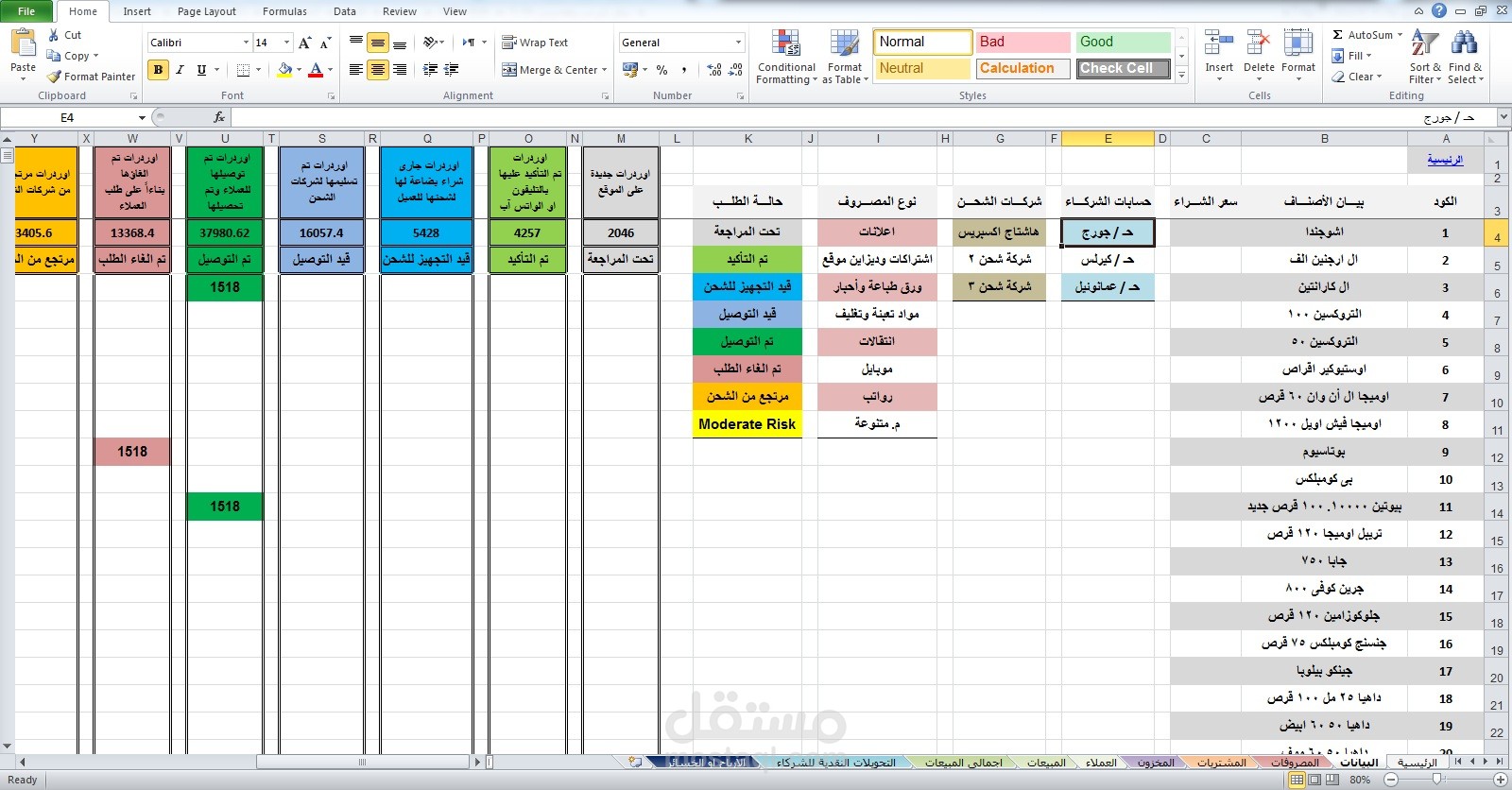Click the Increase Decimal icon
1512x790 pixels.
point(713,70)
